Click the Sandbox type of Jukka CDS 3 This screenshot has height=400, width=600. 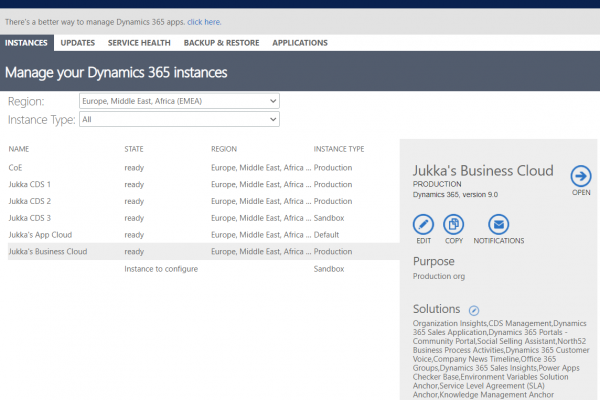pos(329,218)
